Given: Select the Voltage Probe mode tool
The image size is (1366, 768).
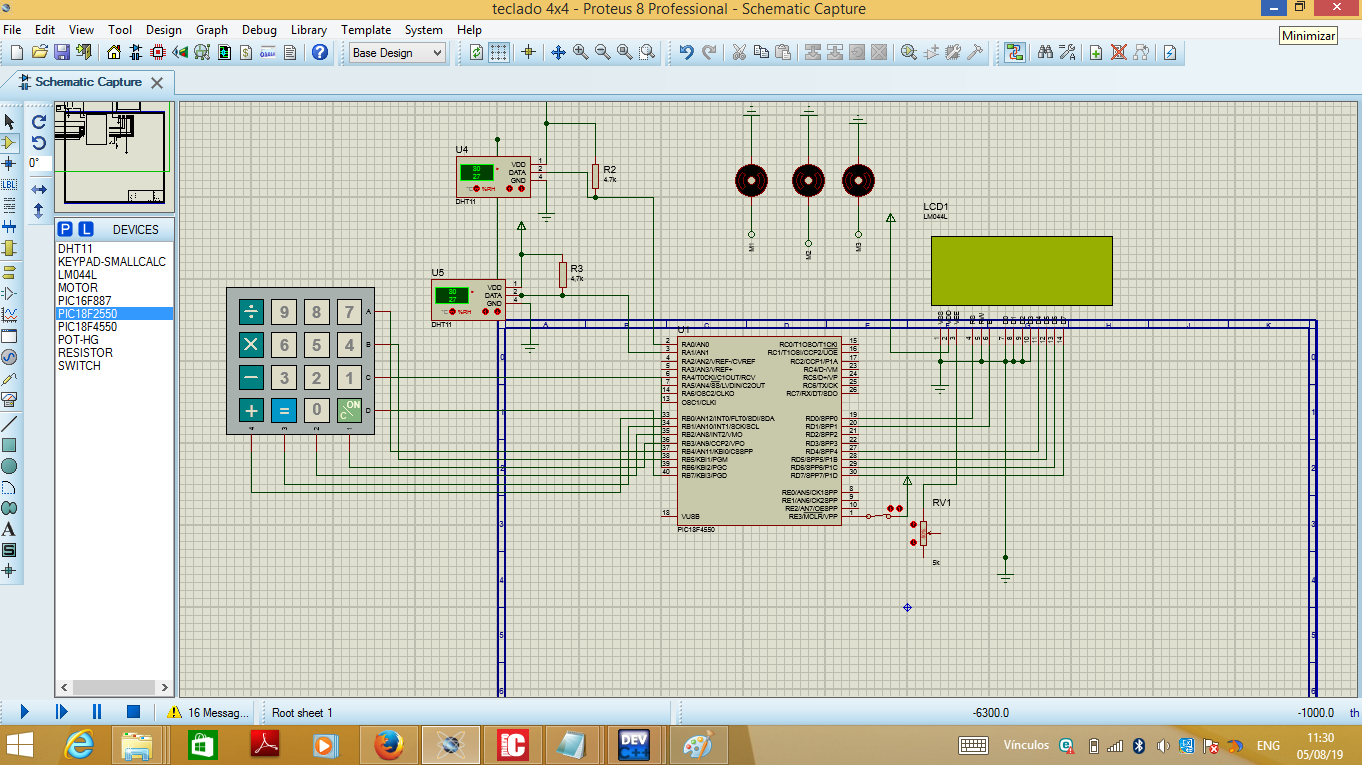Looking at the screenshot, I should point(9,379).
